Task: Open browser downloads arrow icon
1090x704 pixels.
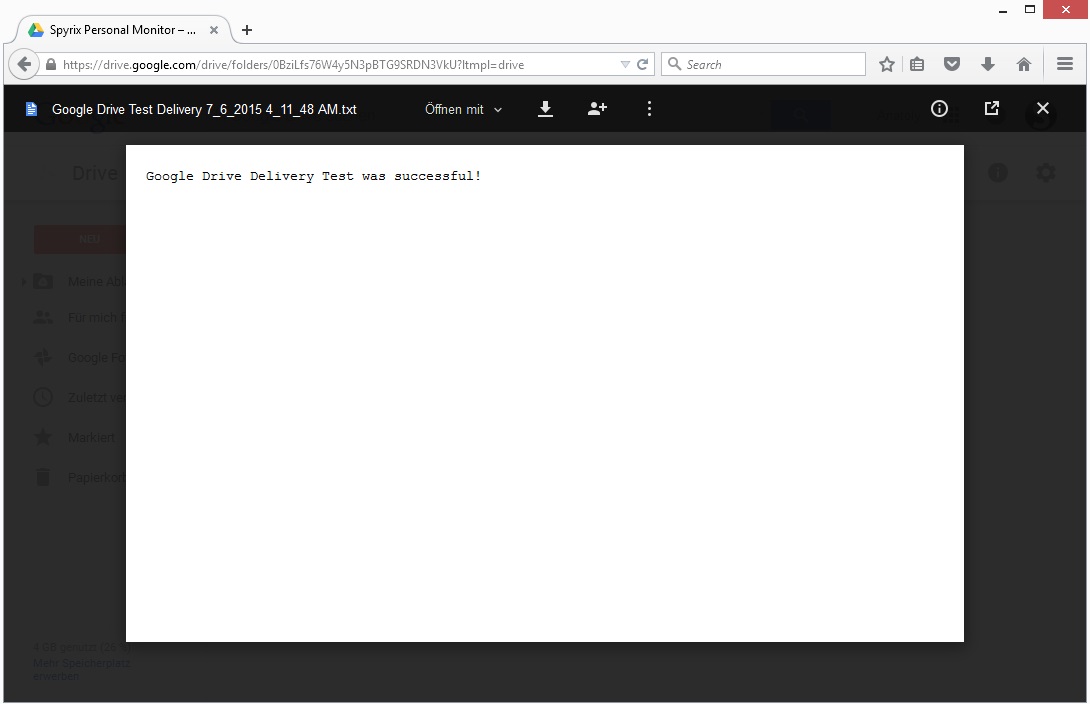Action: tap(987, 65)
